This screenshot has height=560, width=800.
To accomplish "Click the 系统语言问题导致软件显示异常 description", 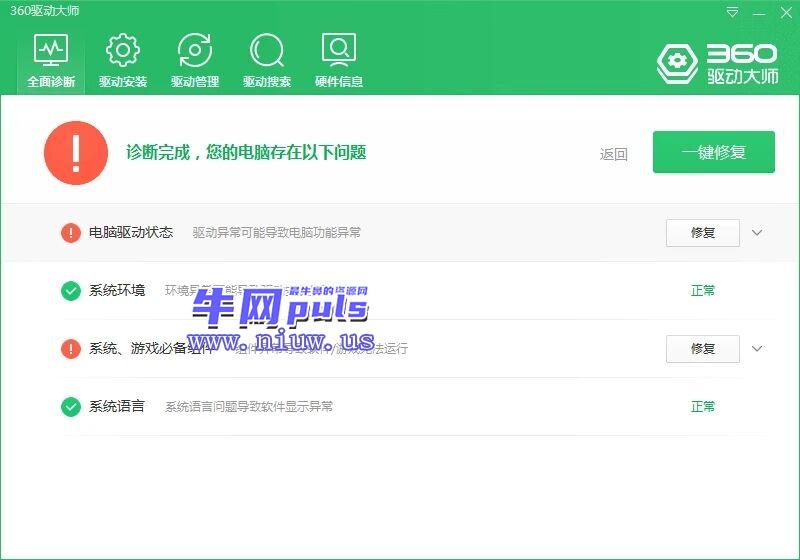I will (x=249, y=406).
